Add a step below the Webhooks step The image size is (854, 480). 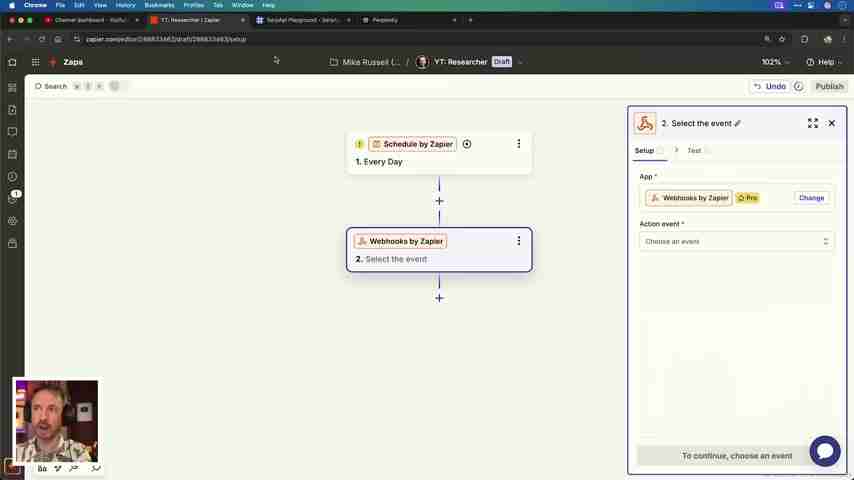(440, 298)
